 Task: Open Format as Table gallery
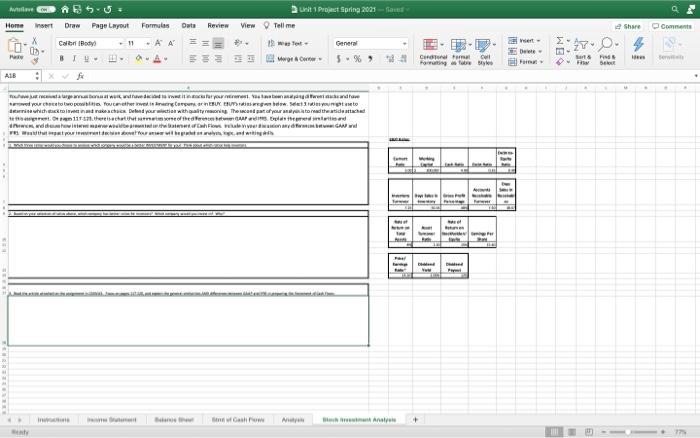pyautogui.click(x=461, y=52)
